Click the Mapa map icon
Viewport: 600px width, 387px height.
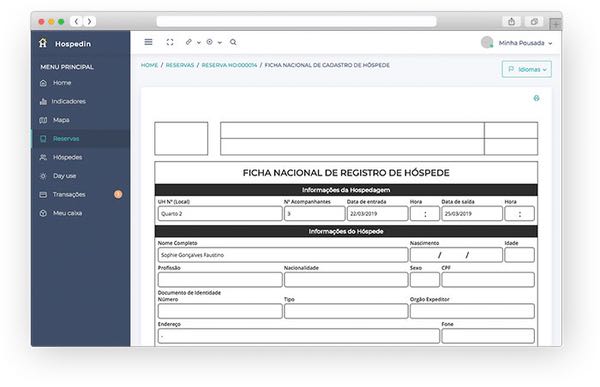click(43, 120)
